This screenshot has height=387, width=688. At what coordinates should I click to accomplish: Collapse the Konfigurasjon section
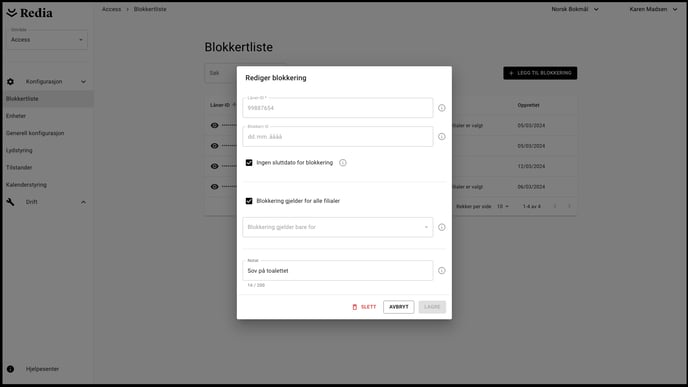pyautogui.click(x=83, y=82)
